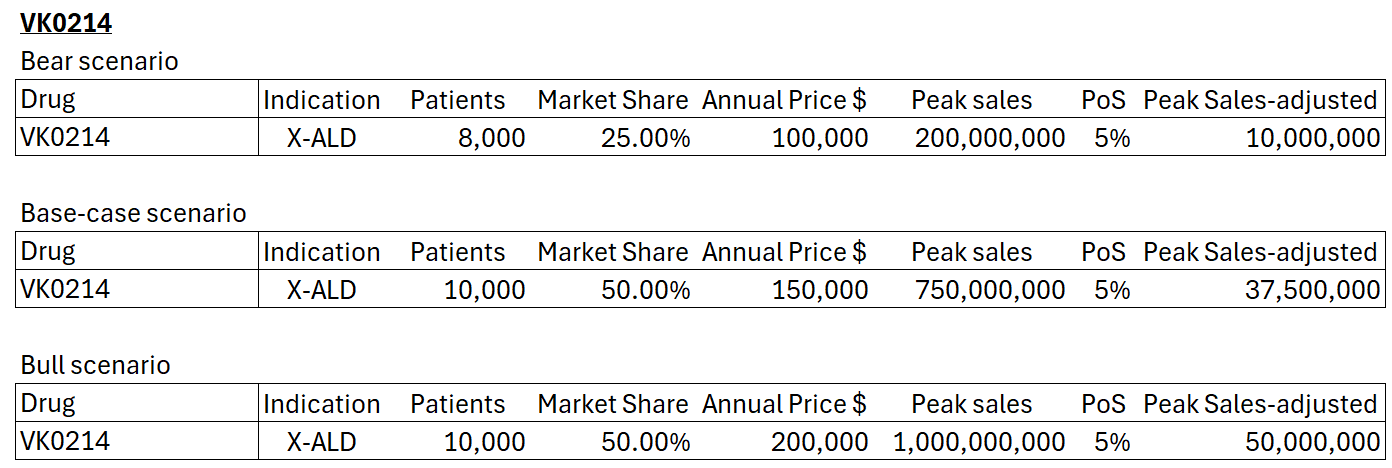The height and width of the screenshot is (468, 1392).
Task: Click the 25.00% market share cell
Action: (x=645, y=138)
